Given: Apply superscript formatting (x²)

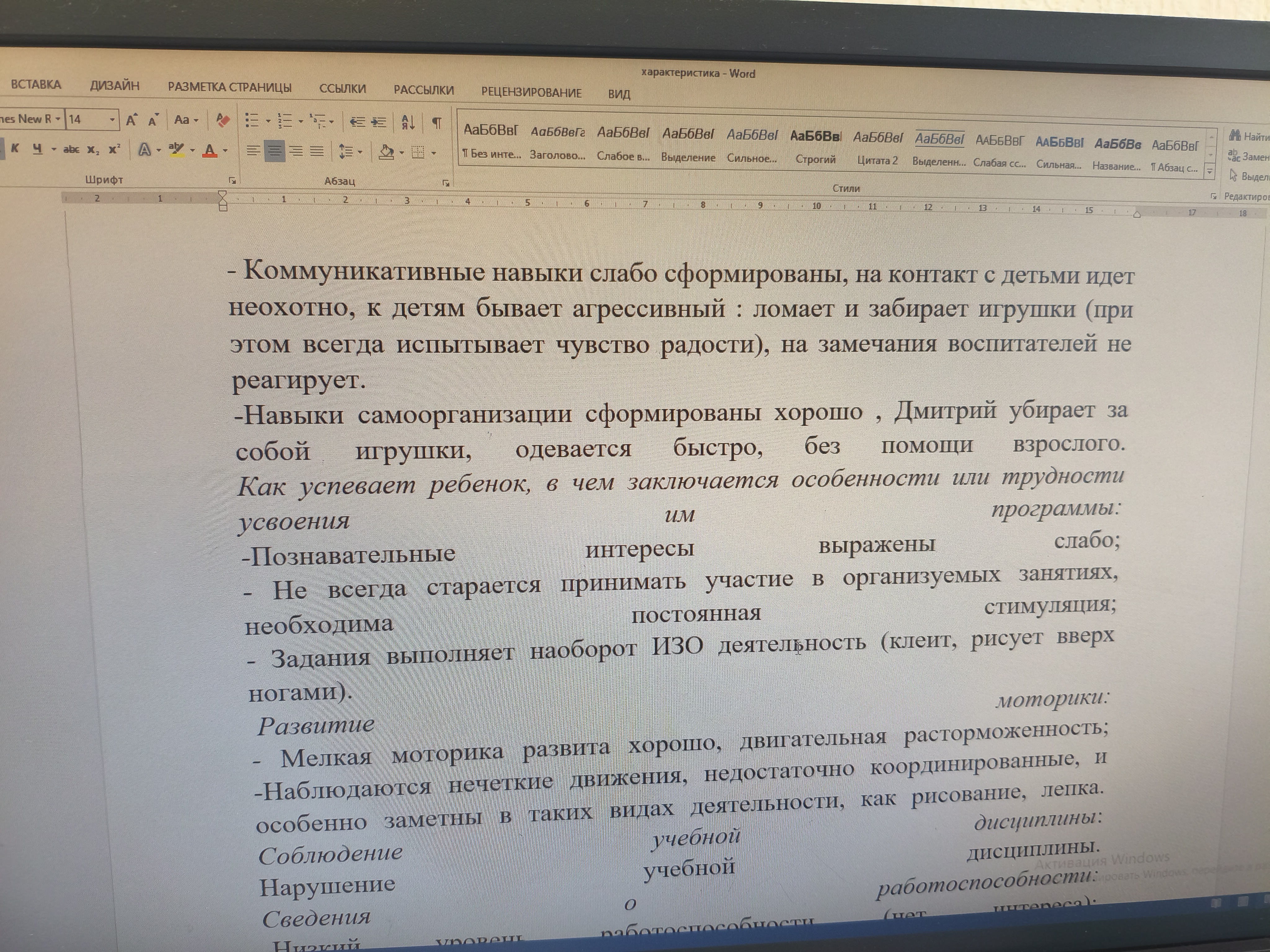Looking at the screenshot, I should click(x=114, y=149).
